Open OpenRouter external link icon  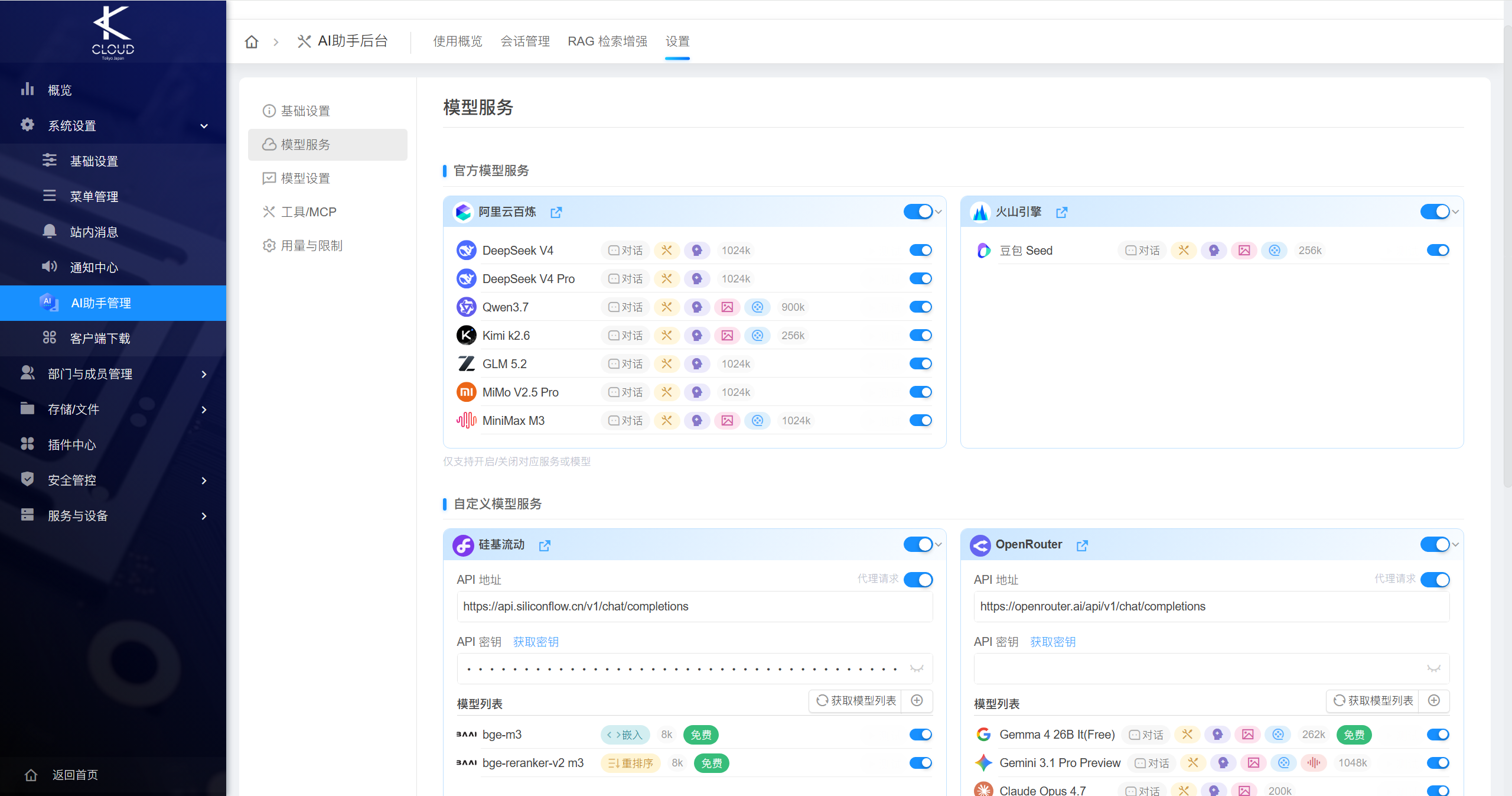(x=1082, y=545)
